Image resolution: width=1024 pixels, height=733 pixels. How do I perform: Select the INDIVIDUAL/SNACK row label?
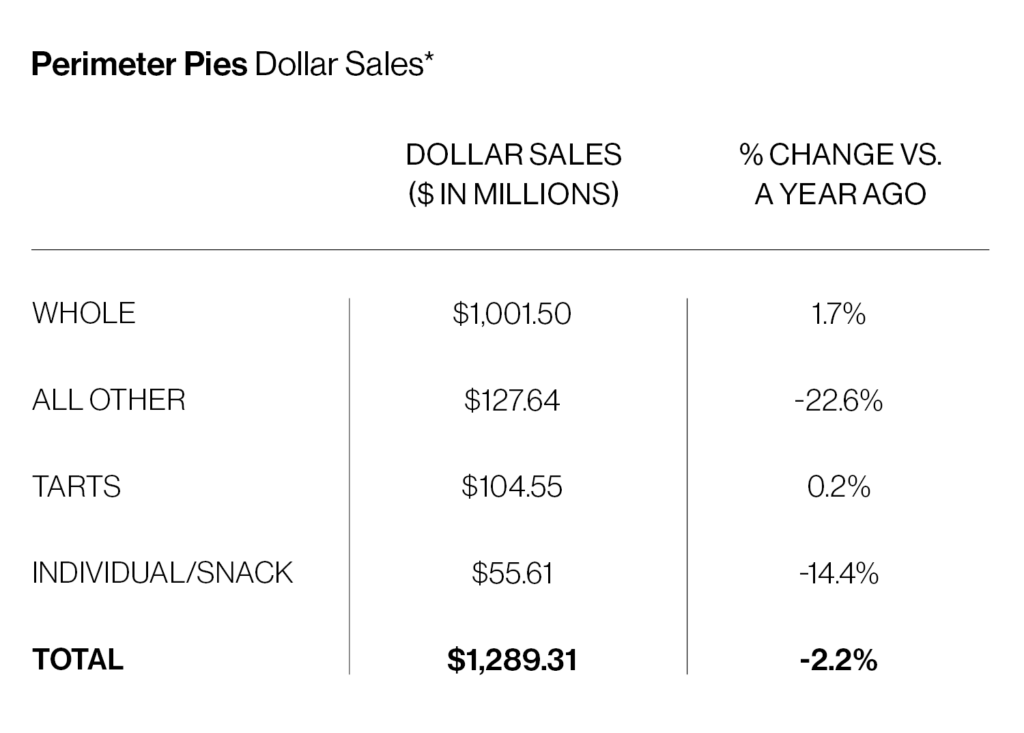(163, 573)
